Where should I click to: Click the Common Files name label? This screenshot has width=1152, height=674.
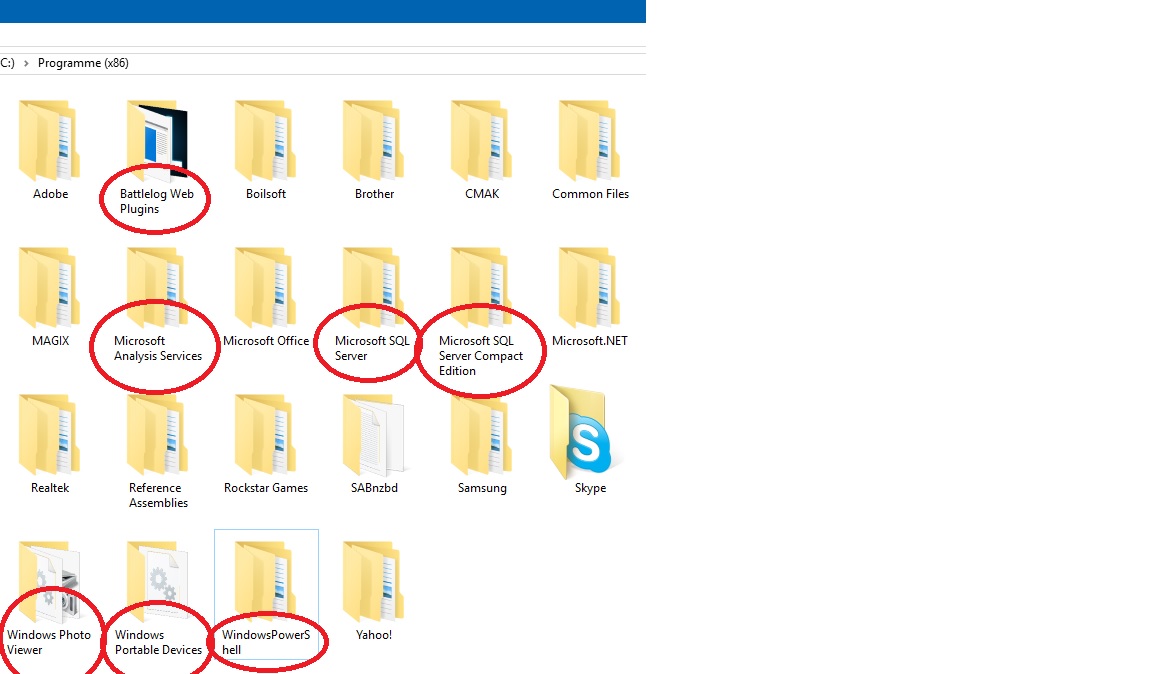tap(590, 194)
